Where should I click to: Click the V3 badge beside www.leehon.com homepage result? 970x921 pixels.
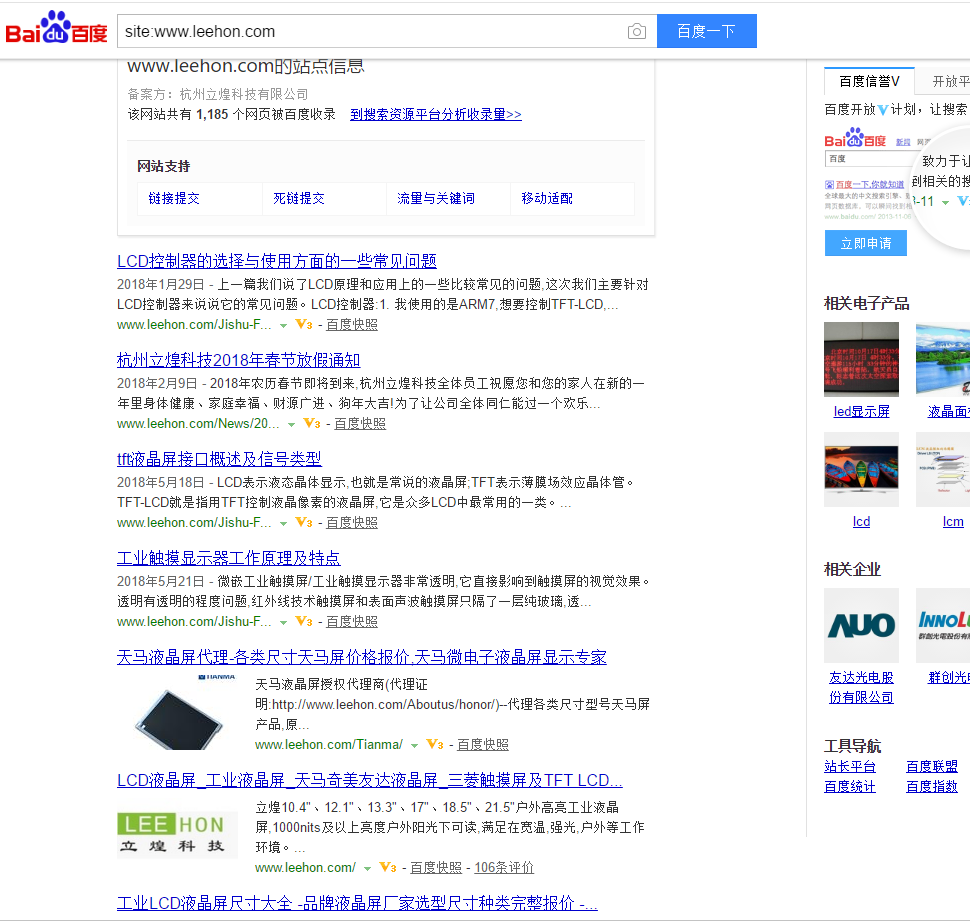388,867
